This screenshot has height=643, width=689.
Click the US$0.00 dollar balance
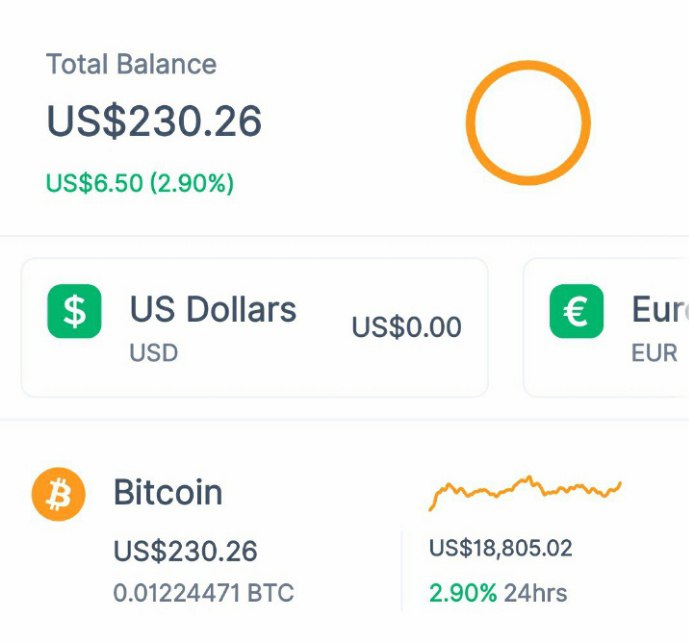(406, 327)
